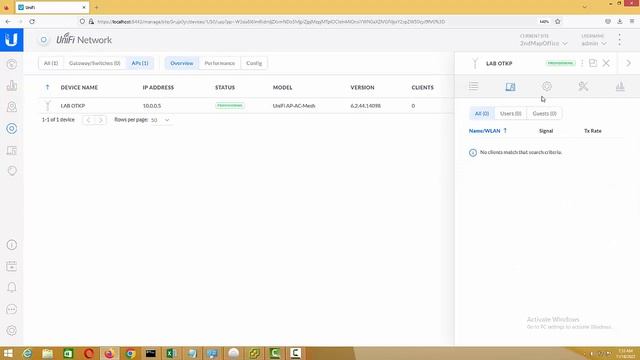Open the Statistics bar-chart sidebar icon
Screen dimensions: 640x360
[12, 86]
